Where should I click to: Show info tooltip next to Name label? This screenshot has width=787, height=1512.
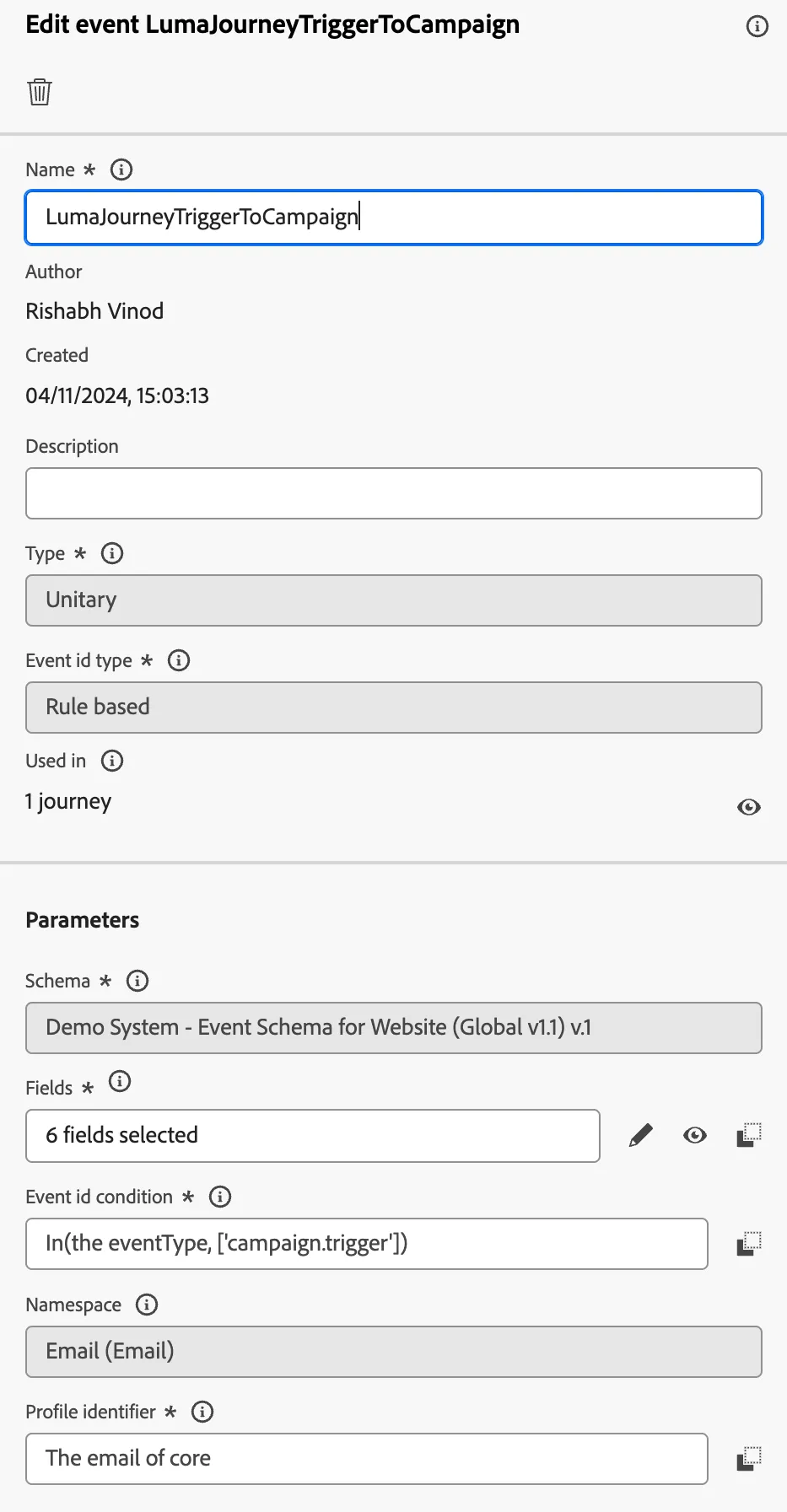(121, 169)
